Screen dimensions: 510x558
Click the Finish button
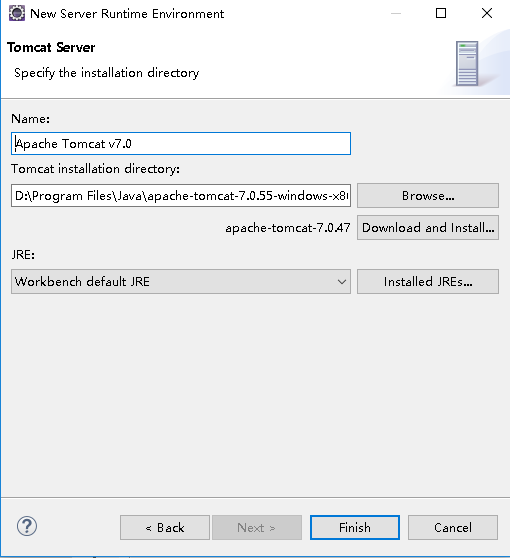[x=355, y=527]
